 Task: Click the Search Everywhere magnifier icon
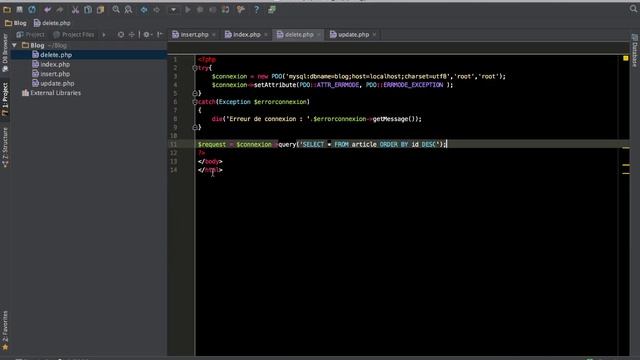point(633,9)
